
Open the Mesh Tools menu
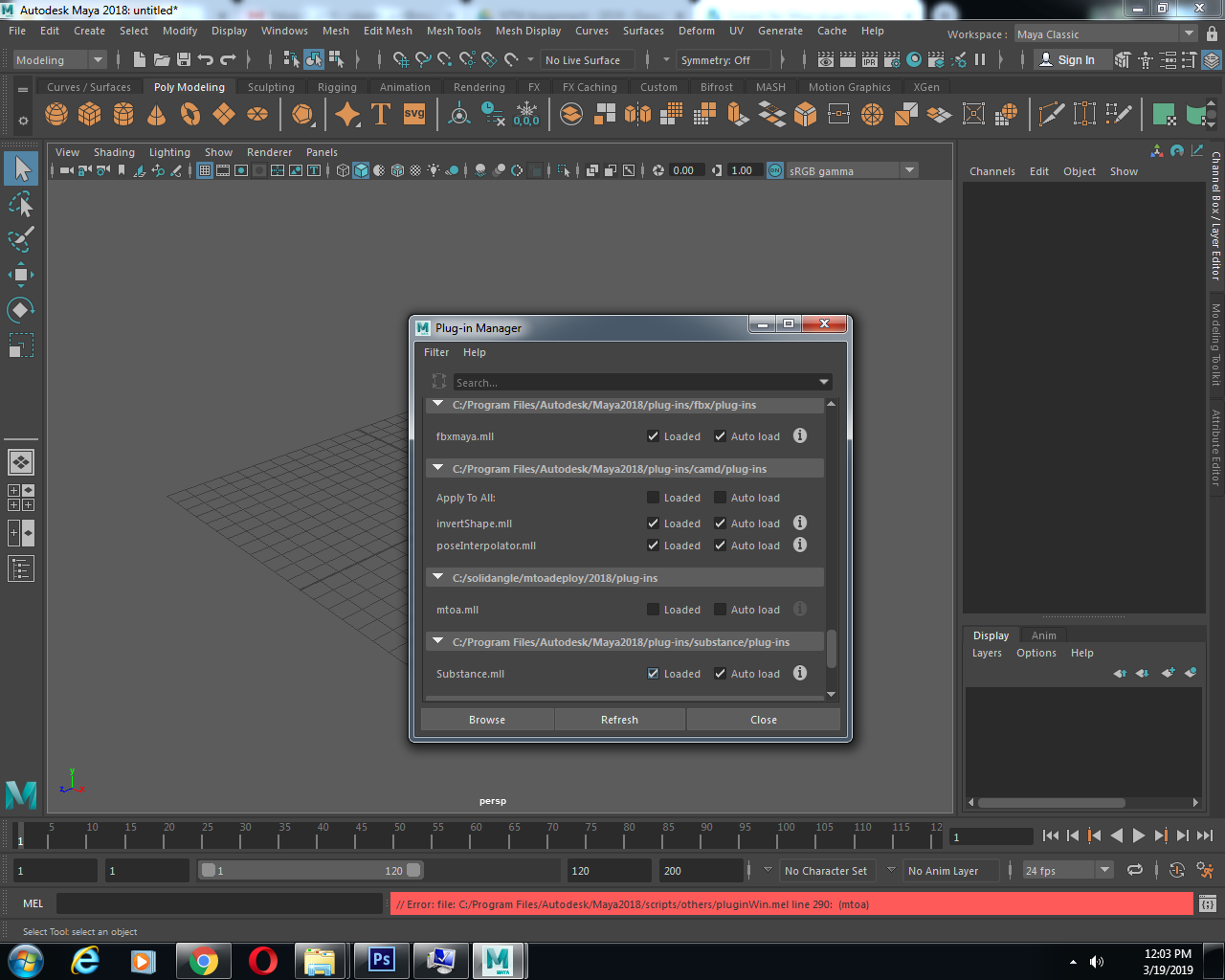[454, 31]
